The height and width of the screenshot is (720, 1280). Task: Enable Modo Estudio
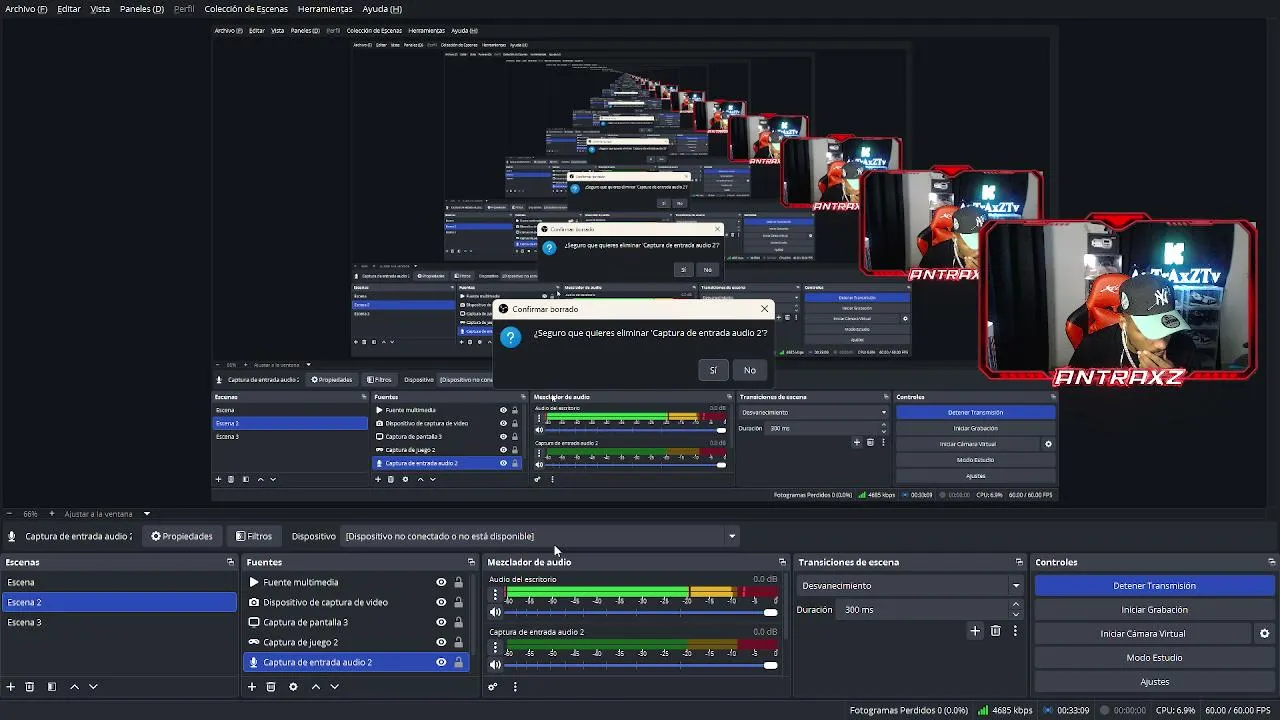click(x=1155, y=658)
